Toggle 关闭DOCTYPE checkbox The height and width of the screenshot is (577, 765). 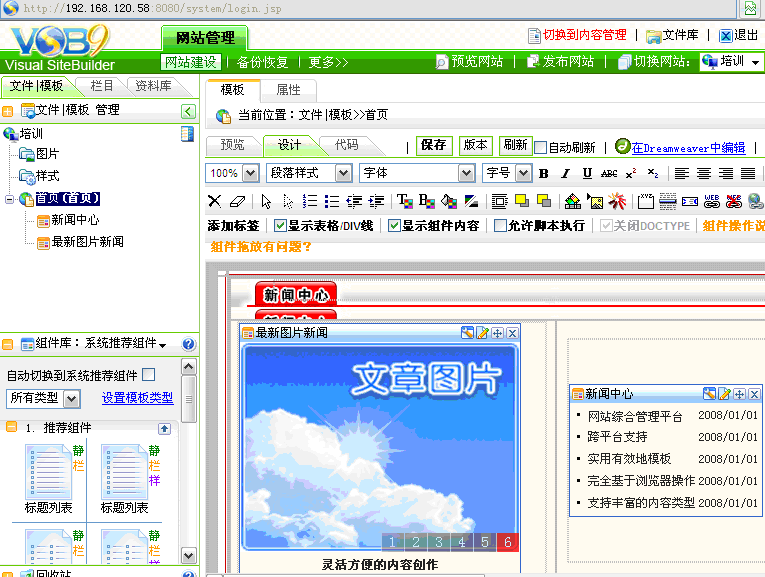(x=606, y=225)
